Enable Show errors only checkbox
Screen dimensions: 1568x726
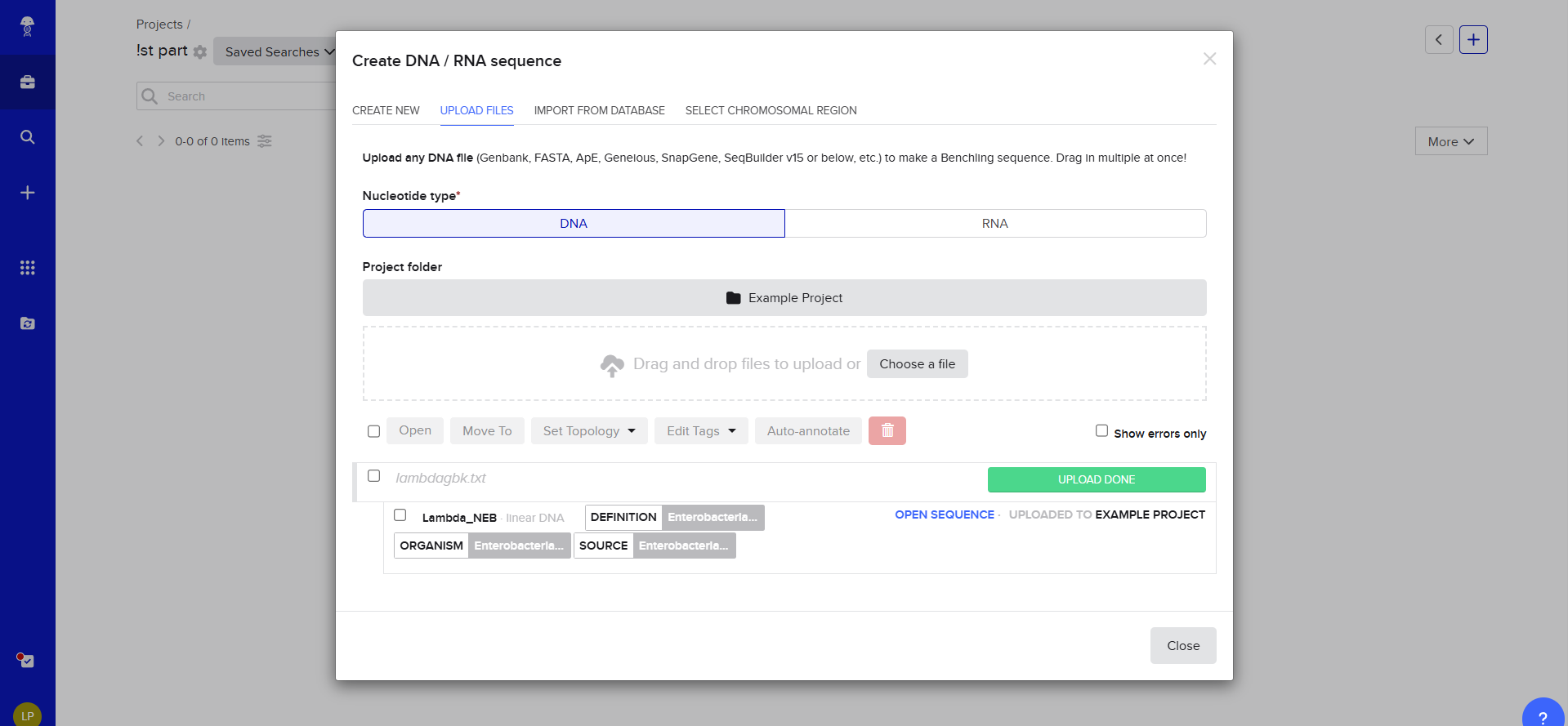click(x=1101, y=430)
